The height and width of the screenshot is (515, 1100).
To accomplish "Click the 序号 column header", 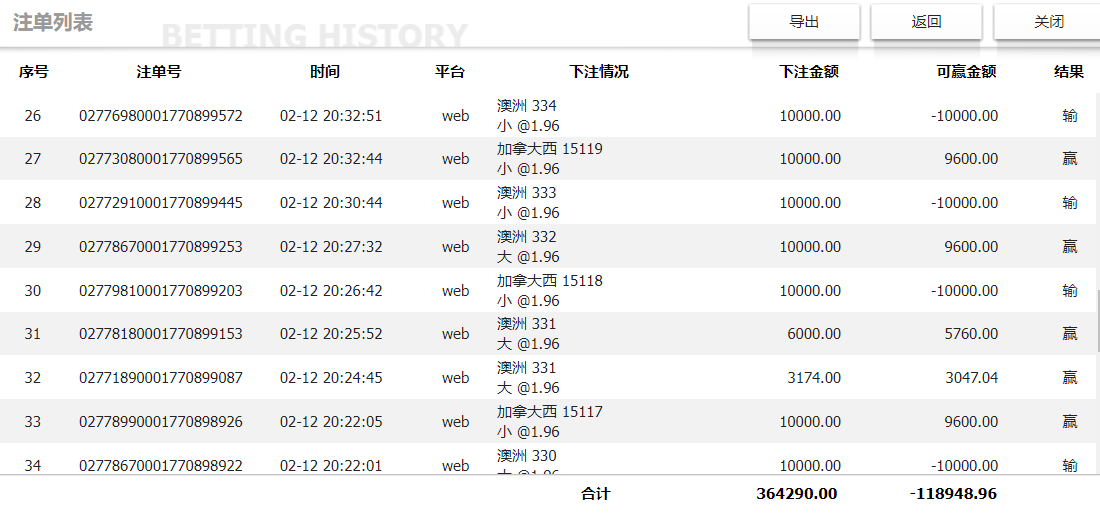I will click(x=33, y=72).
